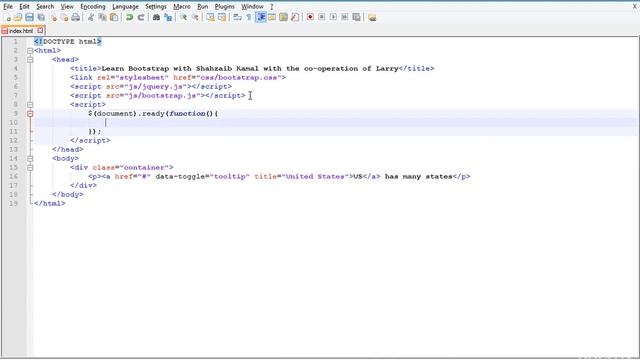Collapse the <body> fold on line 14
This screenshot has height=360, width=640.
coord(30,158)
